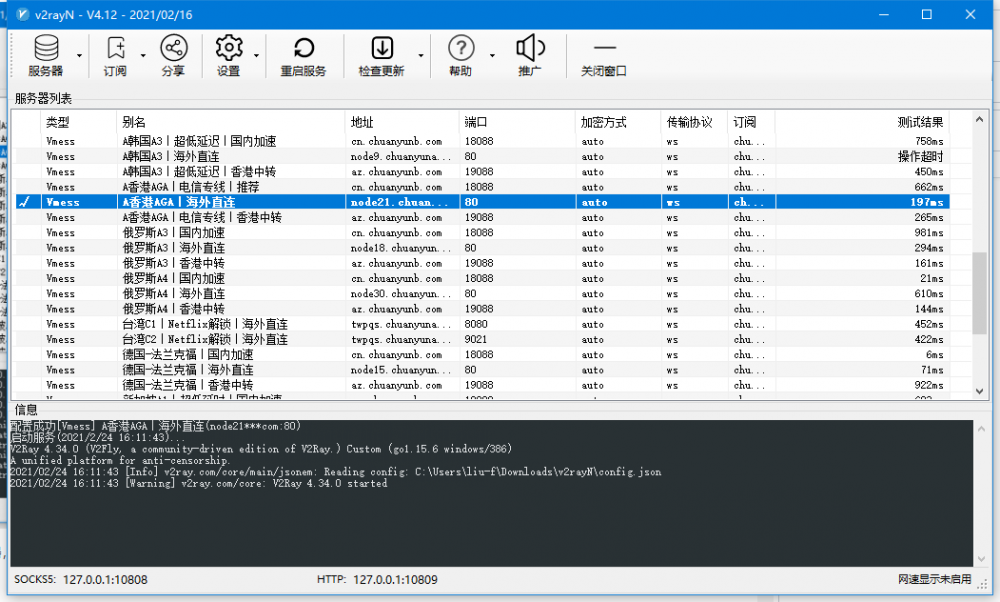
Task: Click the 检查更新 check update icon
Action: 381,50
